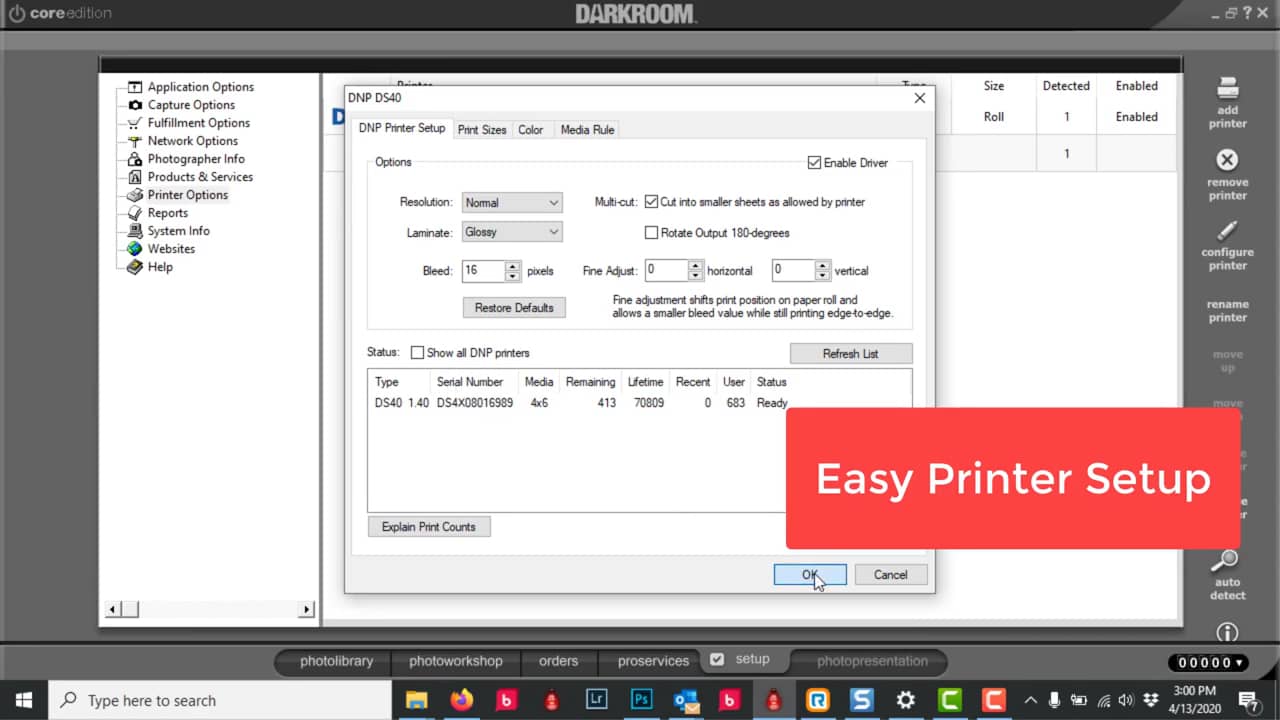The height and width of the screenshot is (720, 1280).
Task: Click the auto detect magnifier icon
Action: coord(1227,560)
